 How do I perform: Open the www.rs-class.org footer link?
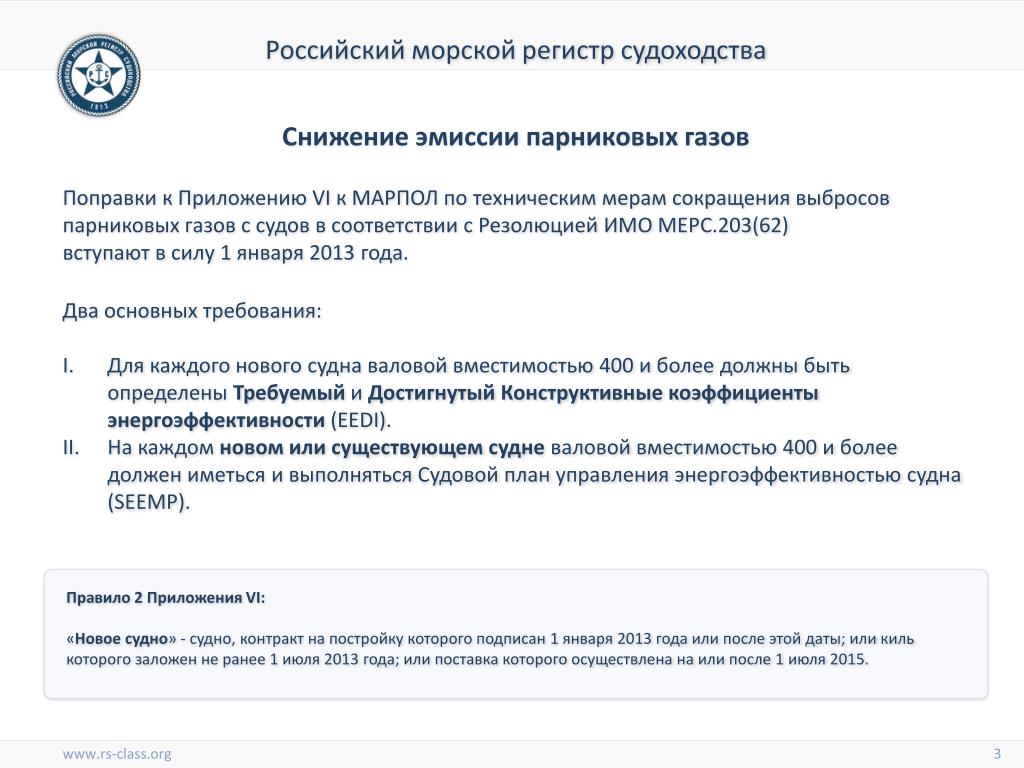point(117,754)
